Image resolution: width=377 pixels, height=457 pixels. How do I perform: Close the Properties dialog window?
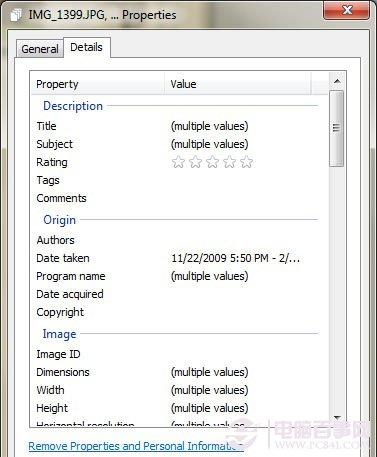tap(346, 10)
